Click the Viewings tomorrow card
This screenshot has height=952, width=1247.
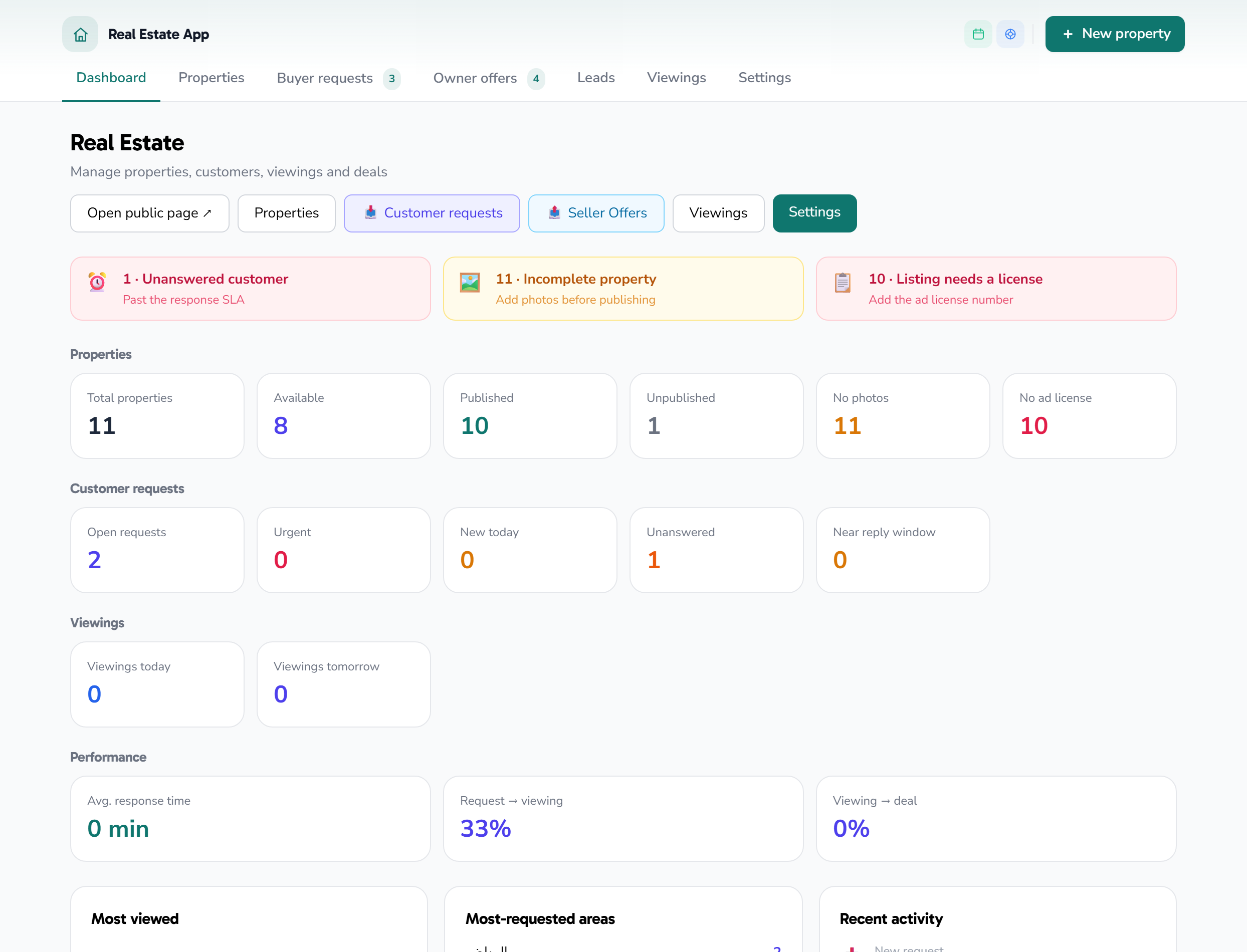click(343, 684)
